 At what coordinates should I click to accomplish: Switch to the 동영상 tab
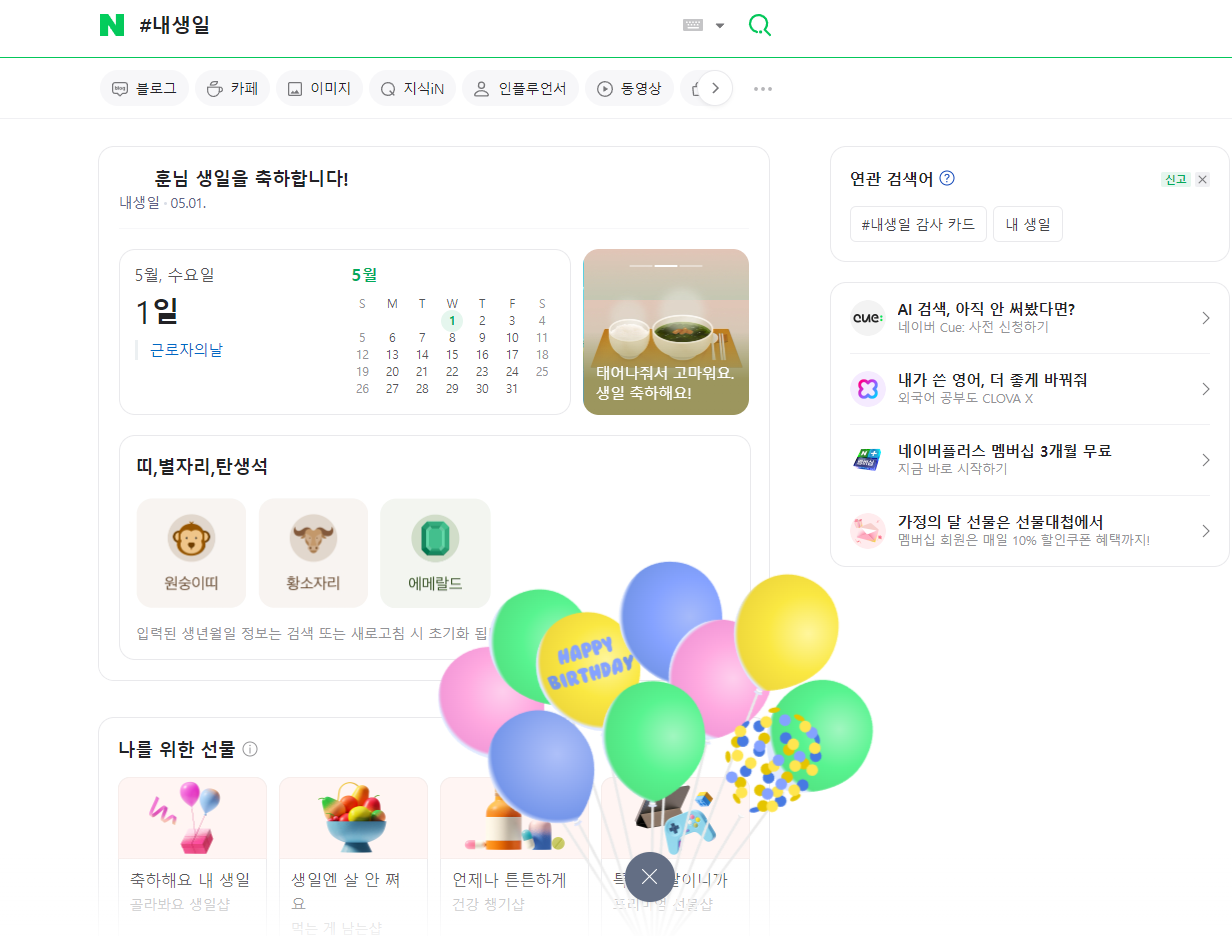coord(629,89)
